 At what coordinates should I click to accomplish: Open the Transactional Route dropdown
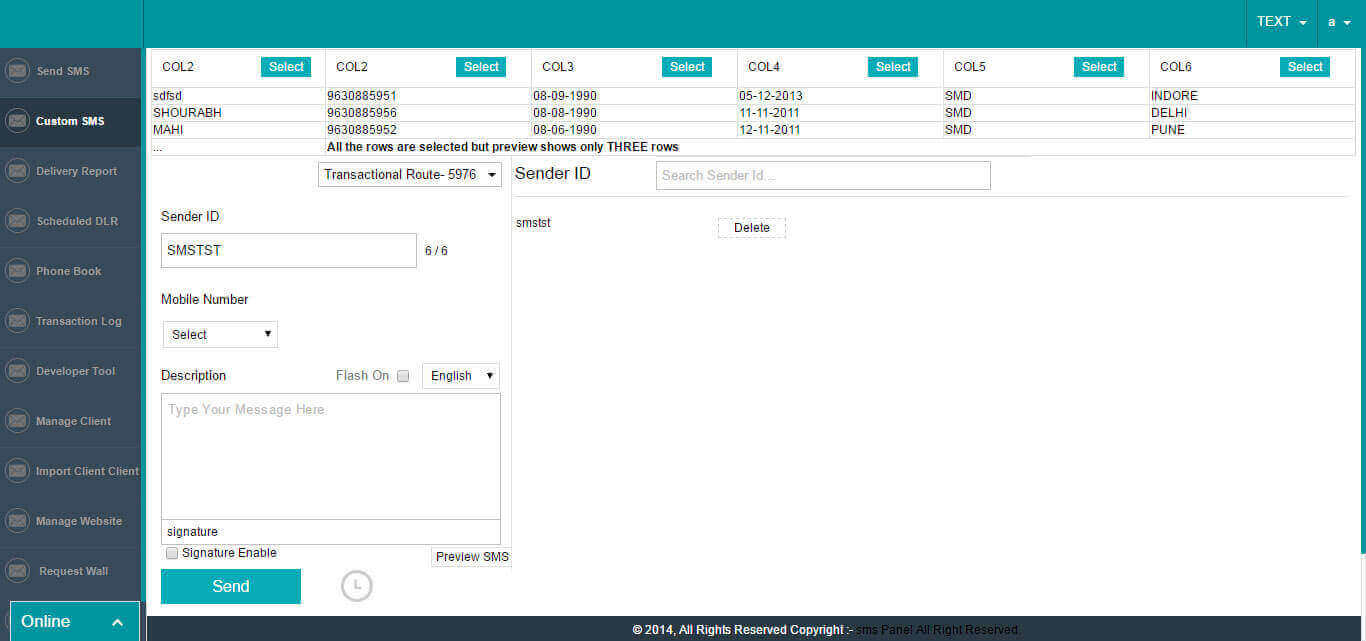pos(410,175)
